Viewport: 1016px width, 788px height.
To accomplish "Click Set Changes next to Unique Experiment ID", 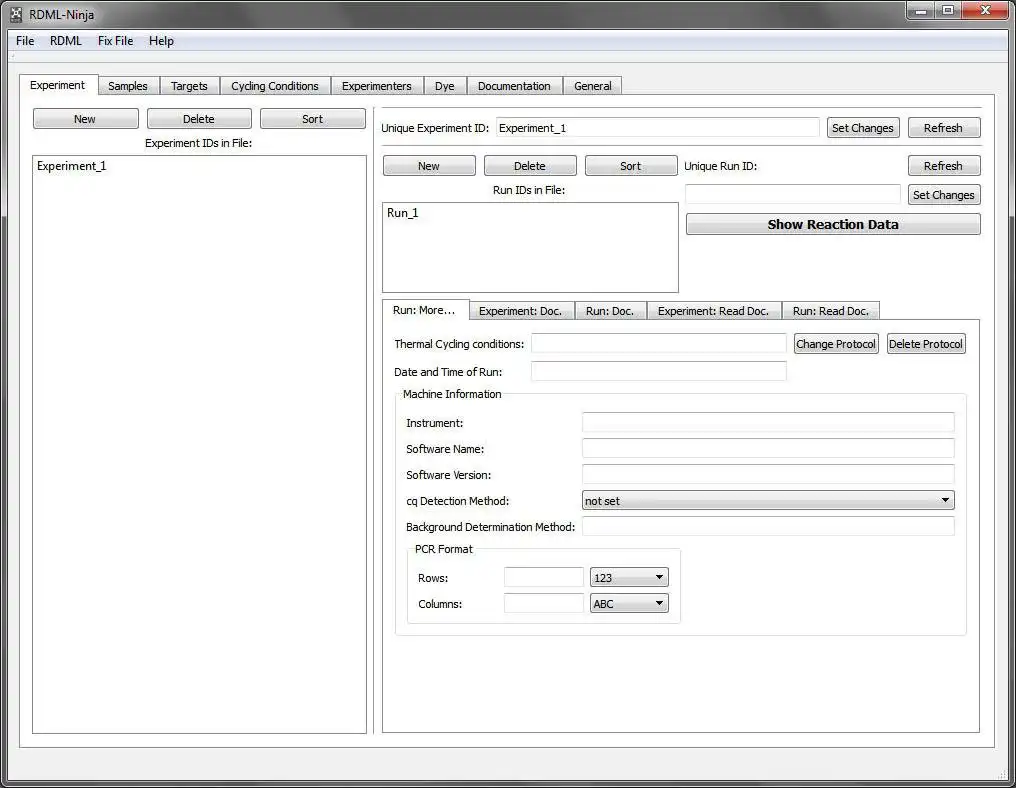I will (862, 128).
